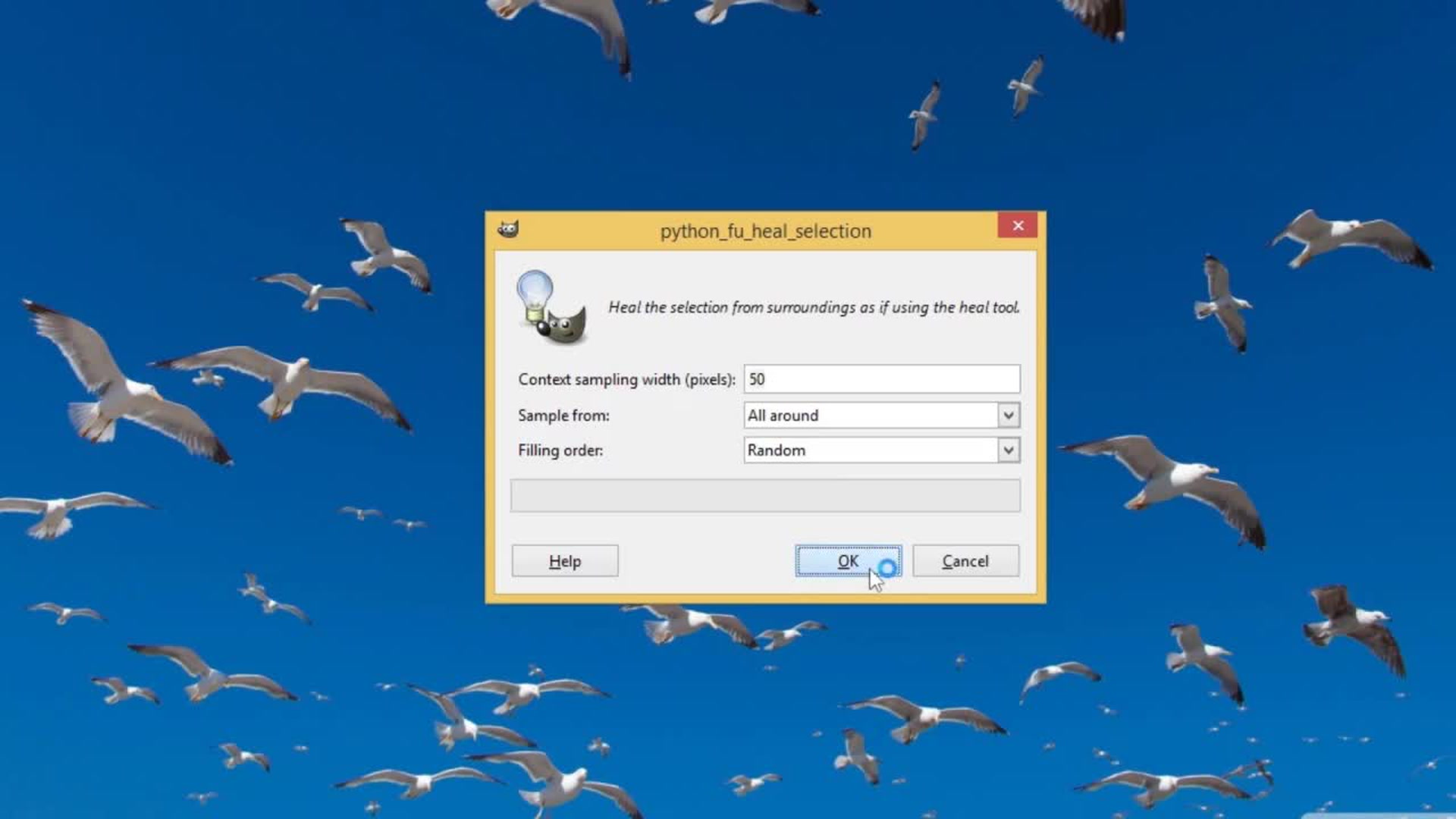
Task: Close the python_fu_heal_selection dialog
Action: pyautogui.click(x=1018, y=226)
